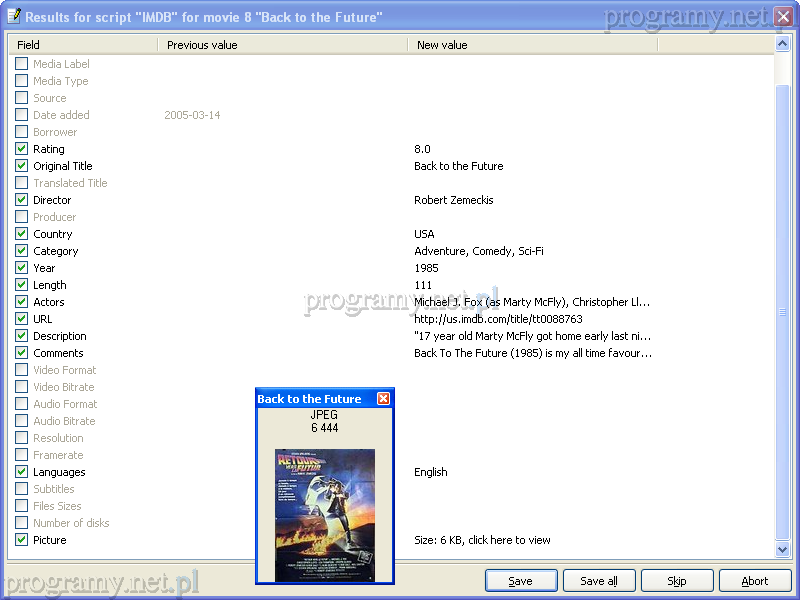
Task: Click 'Size: 6 KB, click here to view'
Action: [482, 540]
